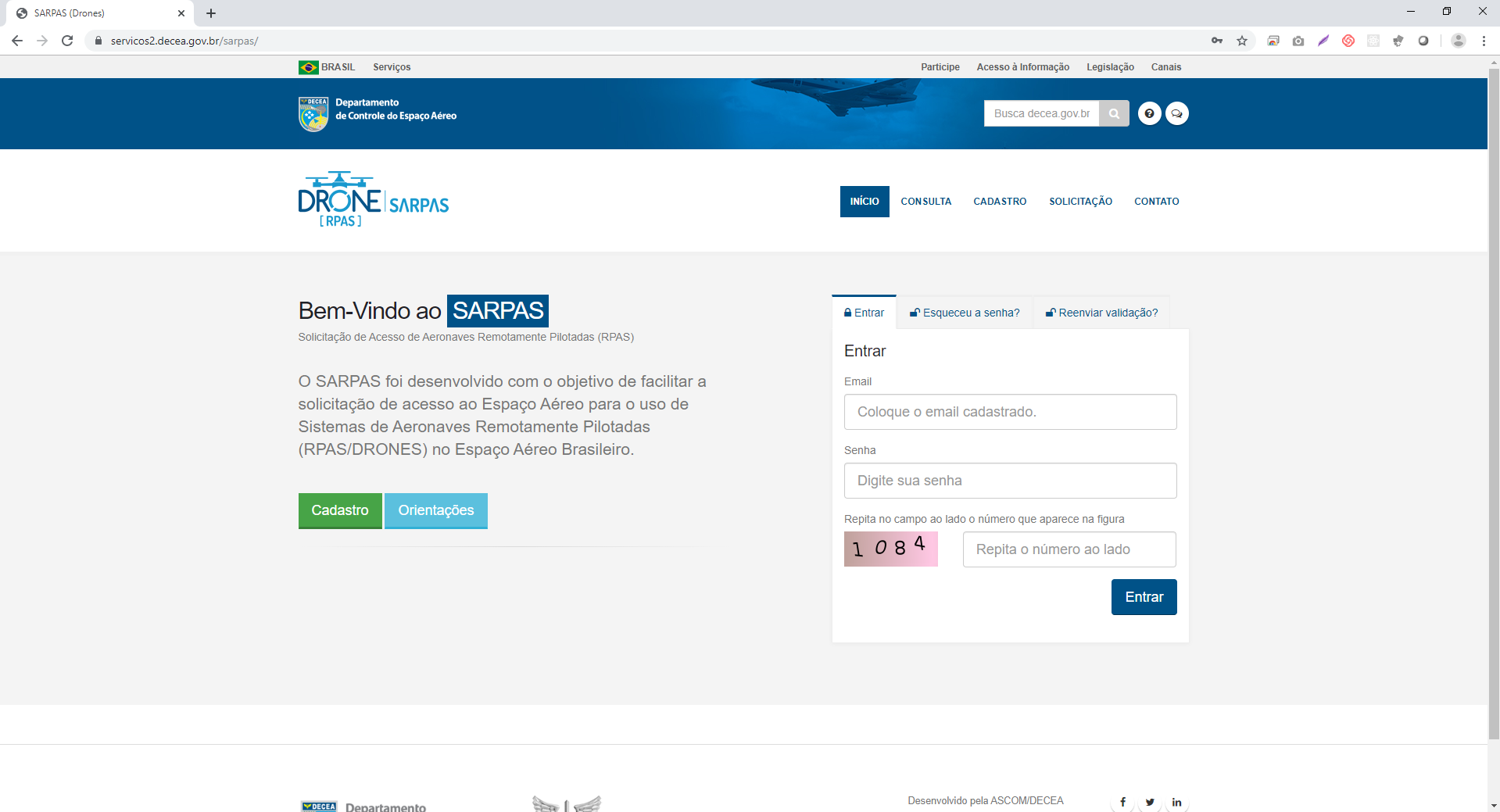
Task: Open the Chrome three-dot menu
Action: [x=1484, y=41]
